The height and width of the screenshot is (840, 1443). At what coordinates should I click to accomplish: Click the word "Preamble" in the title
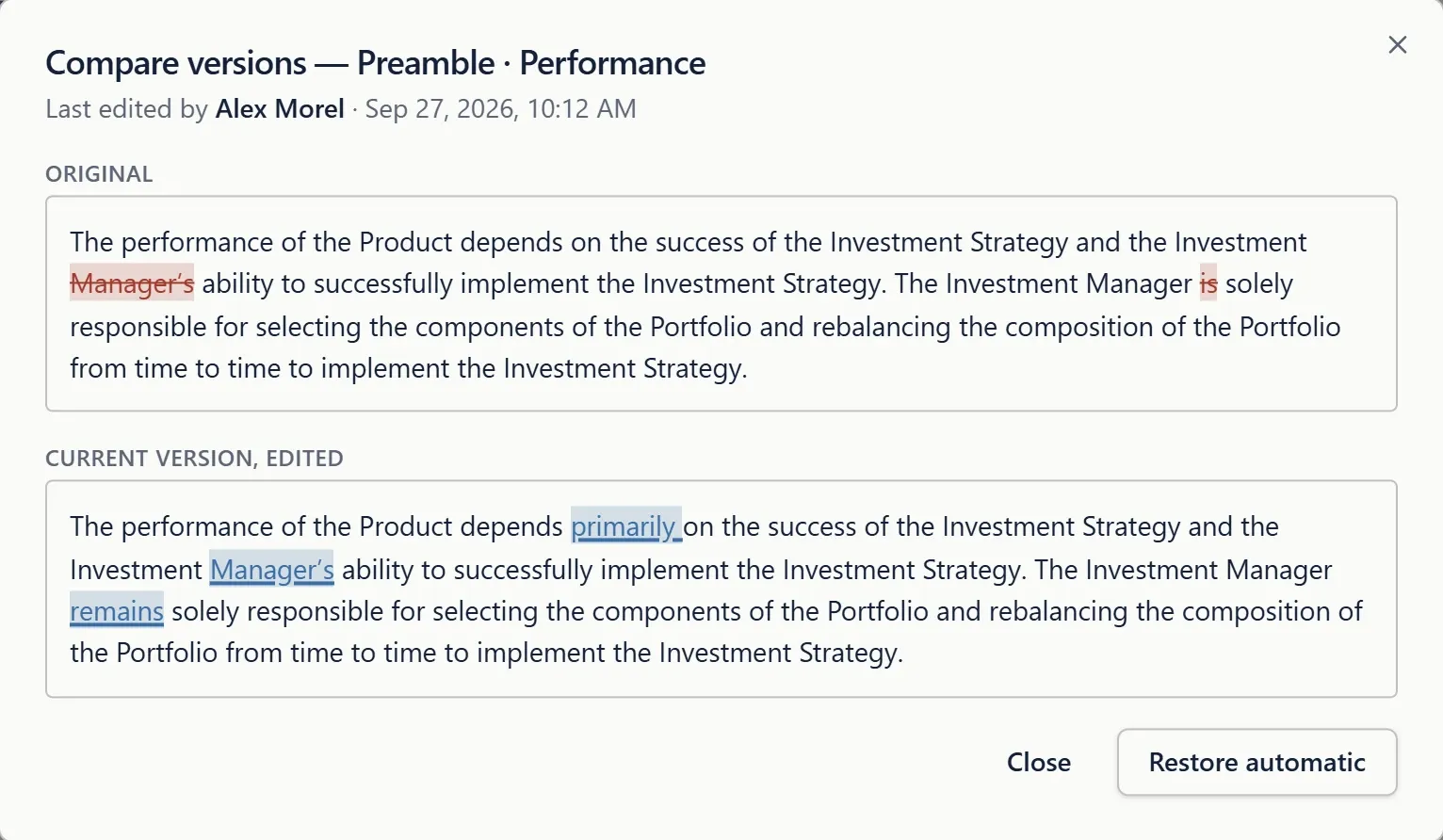(426, 63)
